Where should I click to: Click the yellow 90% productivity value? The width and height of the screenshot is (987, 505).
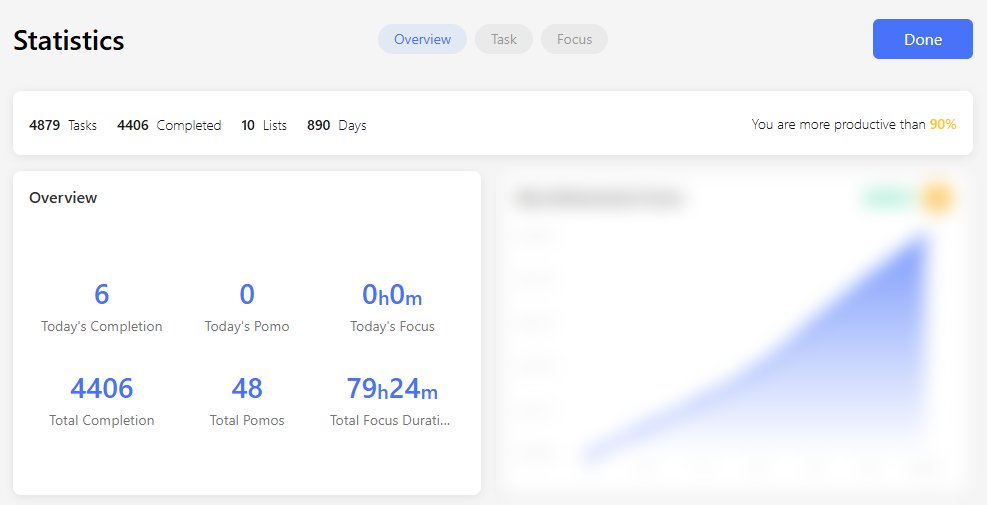point(943,124)
